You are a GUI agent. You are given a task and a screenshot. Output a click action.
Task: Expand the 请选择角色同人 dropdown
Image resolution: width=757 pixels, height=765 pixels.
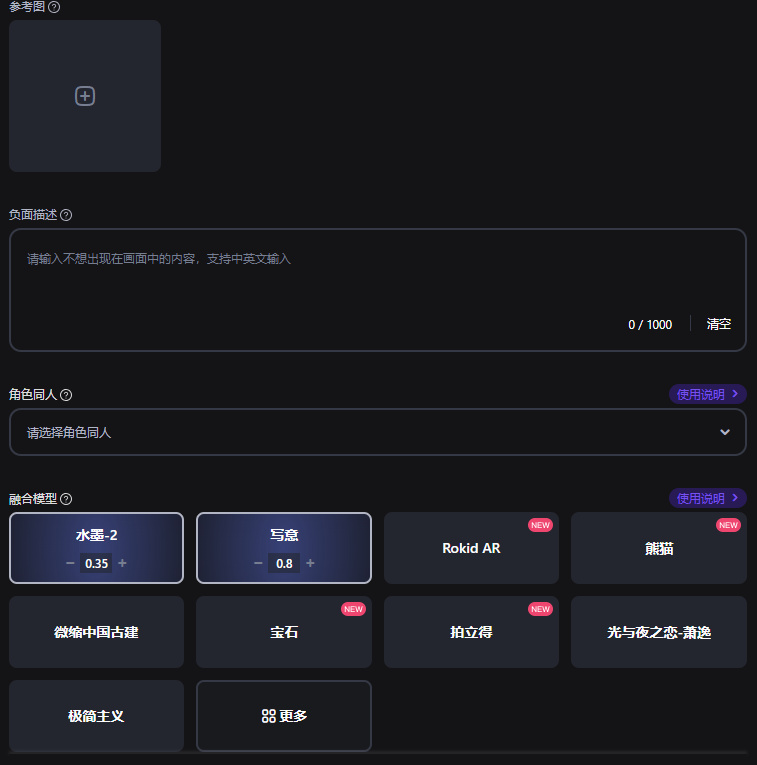click(378, 432)
